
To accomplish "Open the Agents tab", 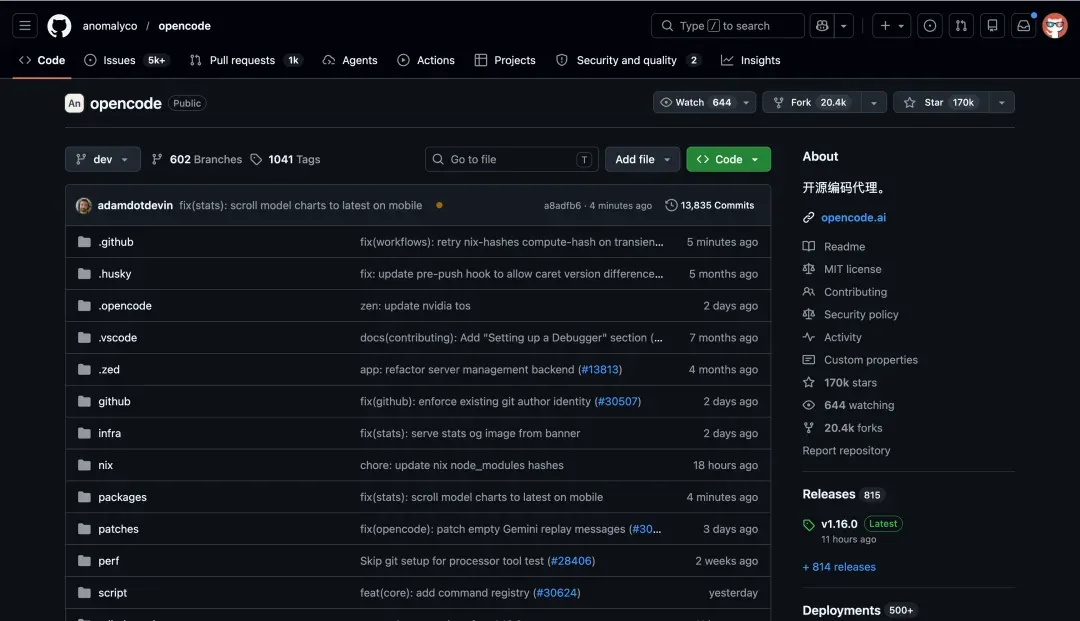I will tap(350, 61).
